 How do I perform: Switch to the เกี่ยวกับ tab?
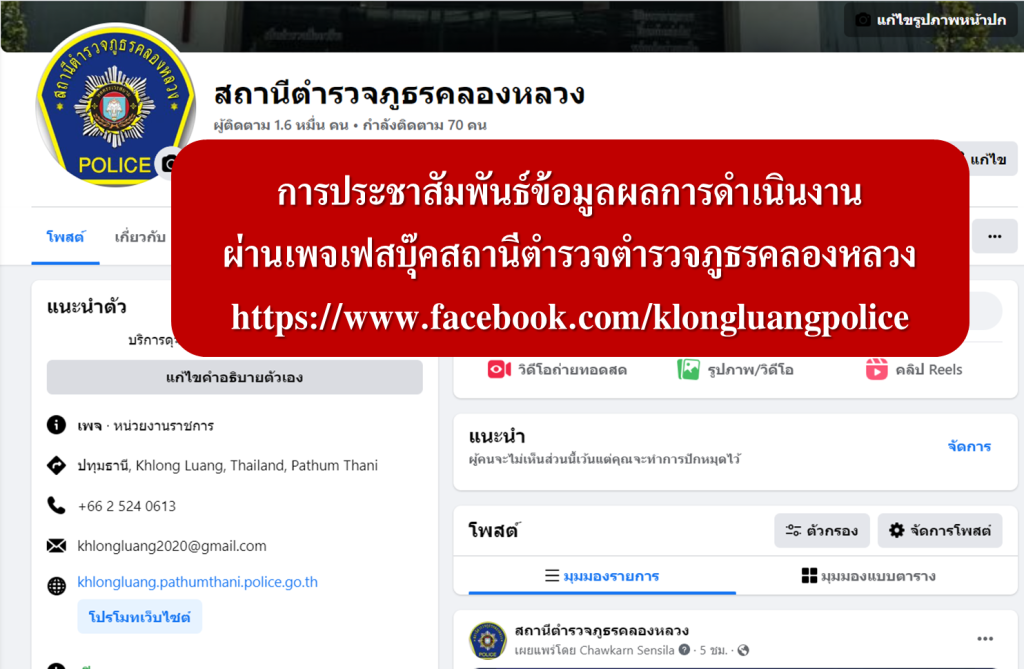[x=140, y=237]
